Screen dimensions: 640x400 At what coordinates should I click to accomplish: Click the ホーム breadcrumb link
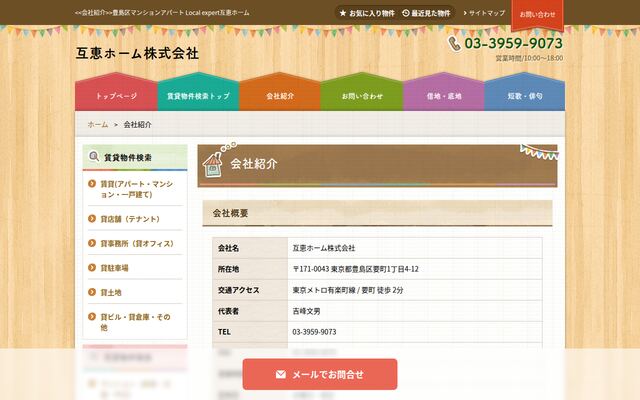click(x=98, y=124)
